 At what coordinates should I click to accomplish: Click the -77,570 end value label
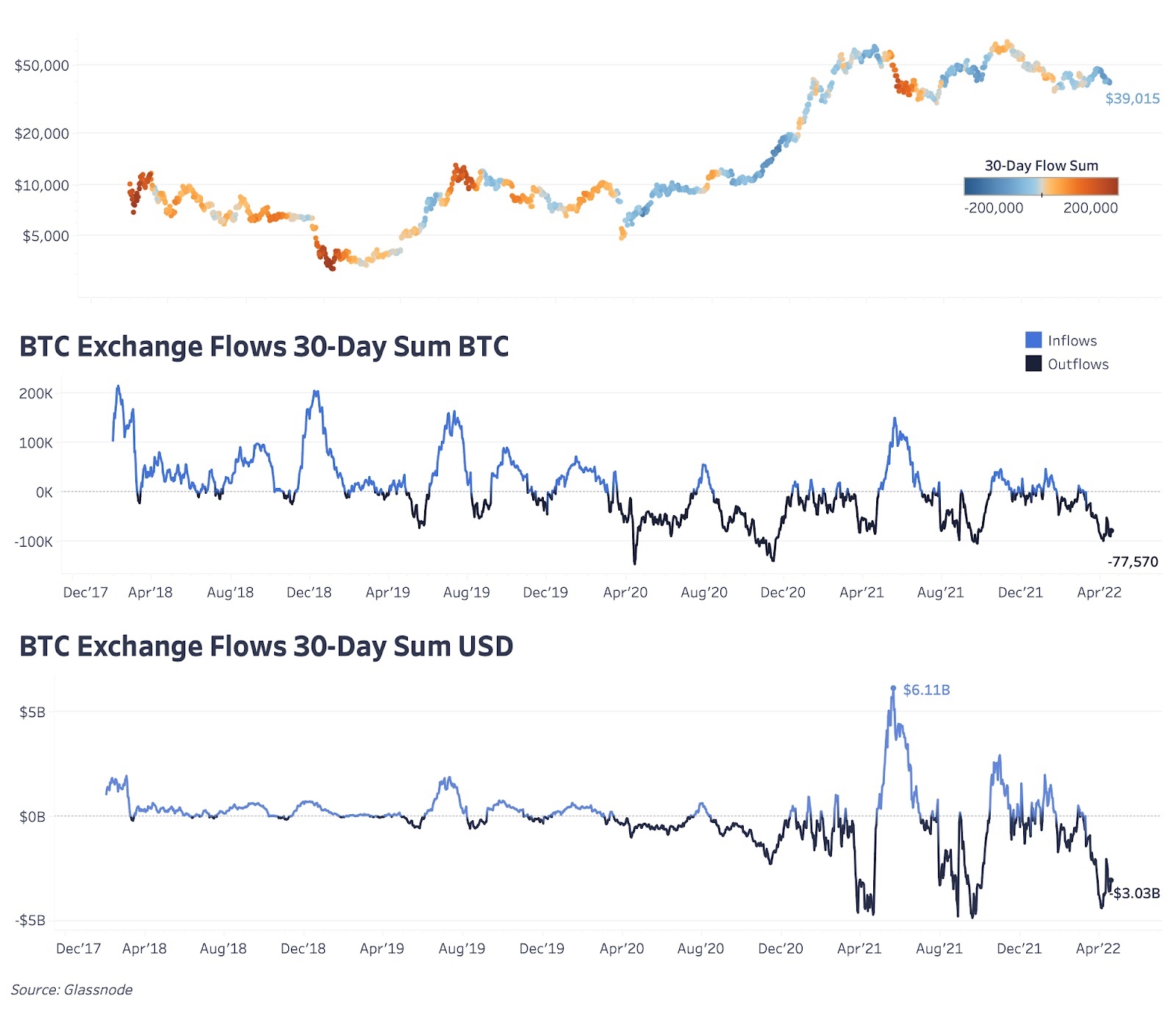point(1133,562)
